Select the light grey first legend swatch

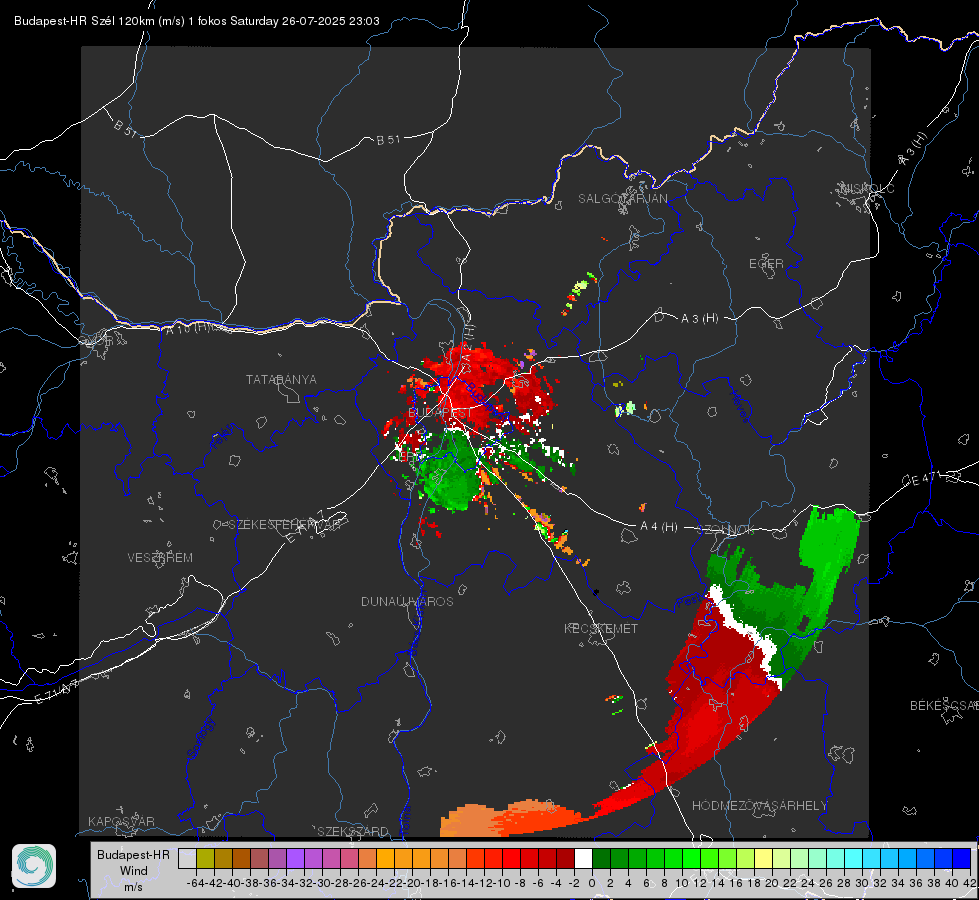(x=187, y=858)
